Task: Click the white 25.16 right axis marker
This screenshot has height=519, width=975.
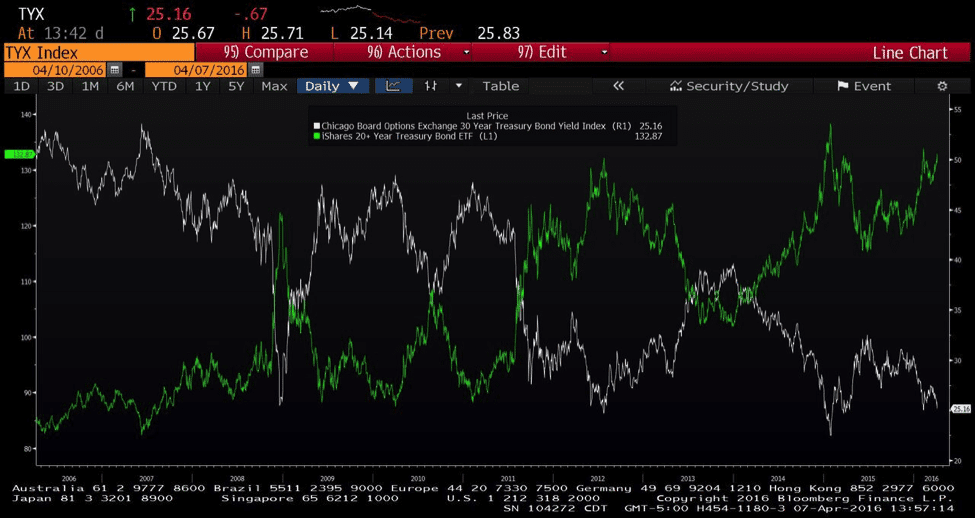Action: 961,408
